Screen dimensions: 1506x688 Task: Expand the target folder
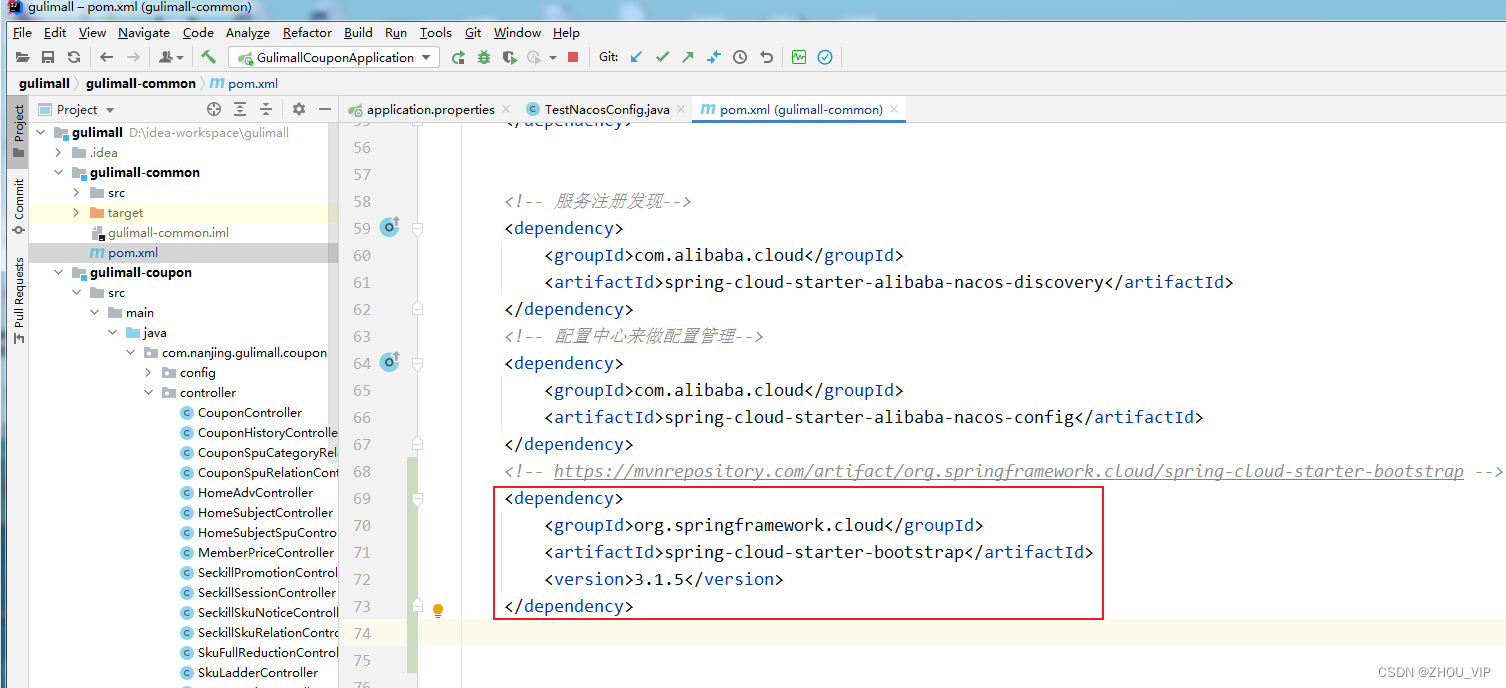pyautogui.click(x=76, y=212)
